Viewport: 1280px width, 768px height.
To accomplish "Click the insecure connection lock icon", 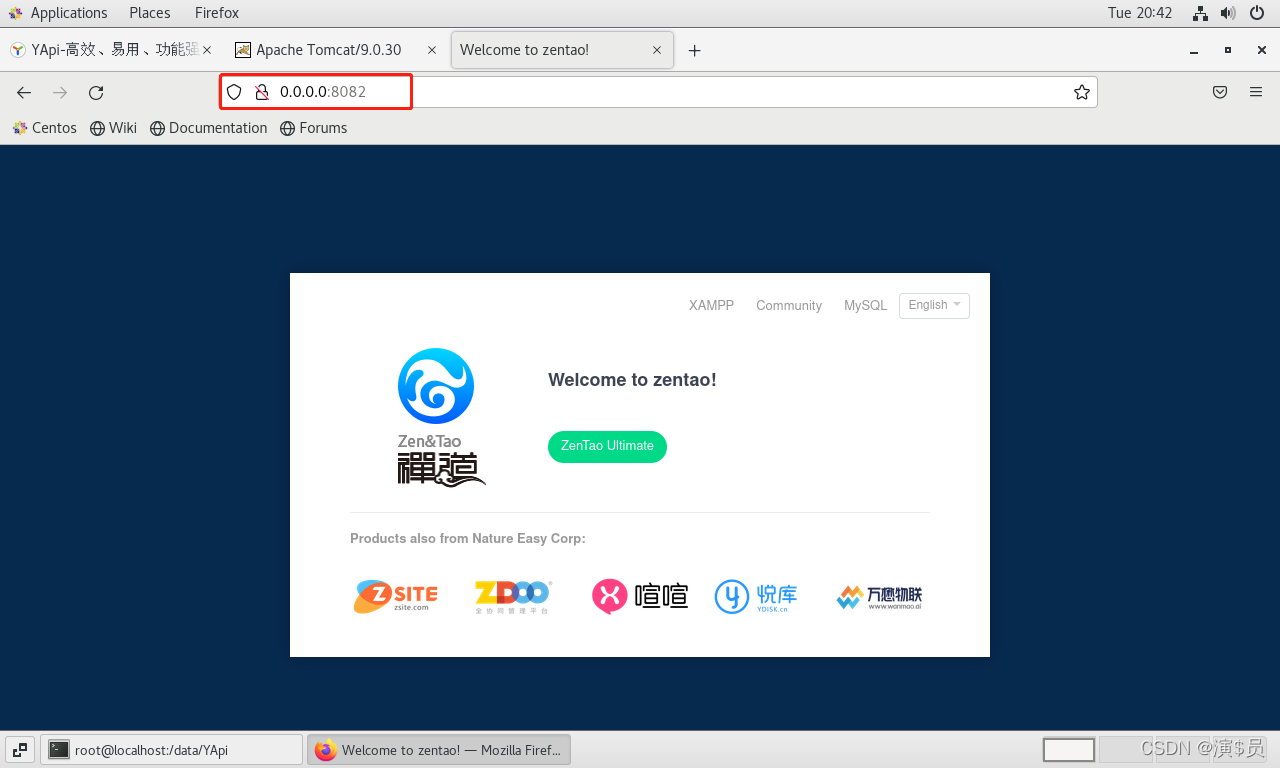I will click(261, 92).
